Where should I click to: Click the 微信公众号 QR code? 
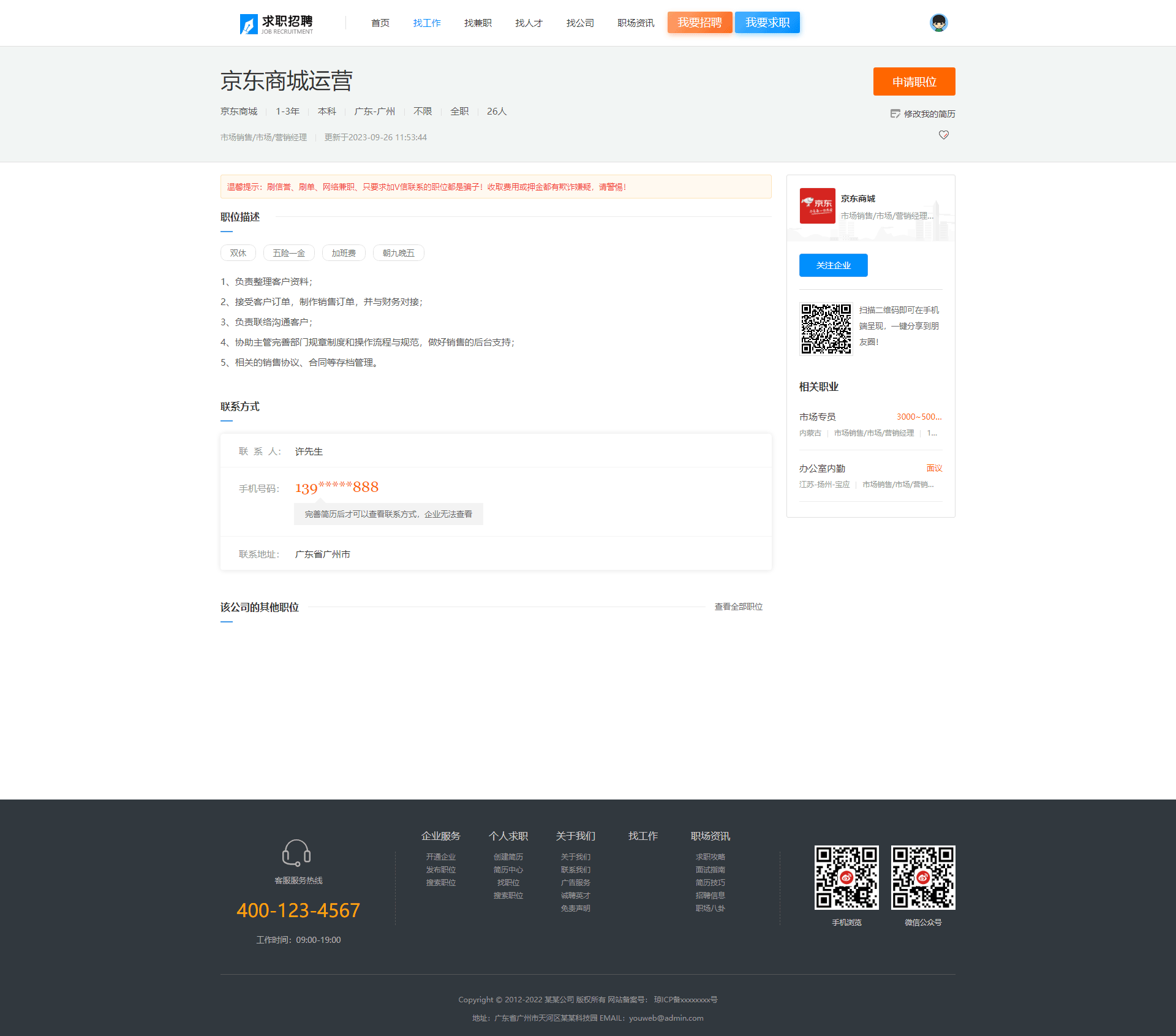[x=923, y=877]
